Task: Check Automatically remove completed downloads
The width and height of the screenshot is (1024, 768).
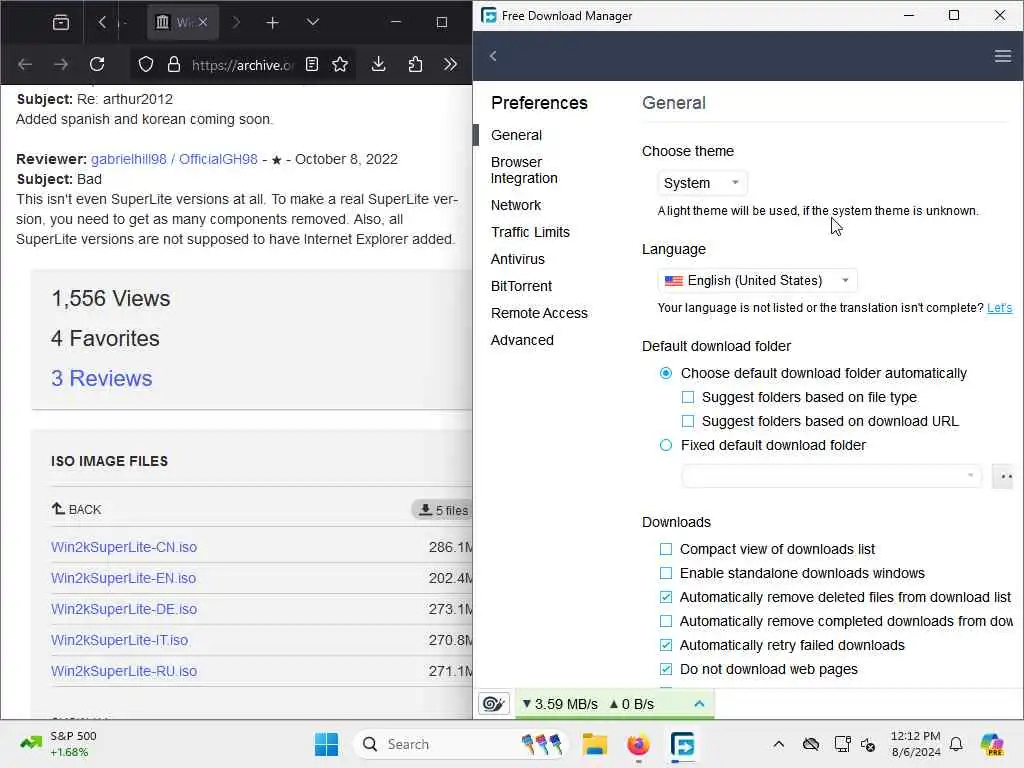Action: click(x=665, y=621)
